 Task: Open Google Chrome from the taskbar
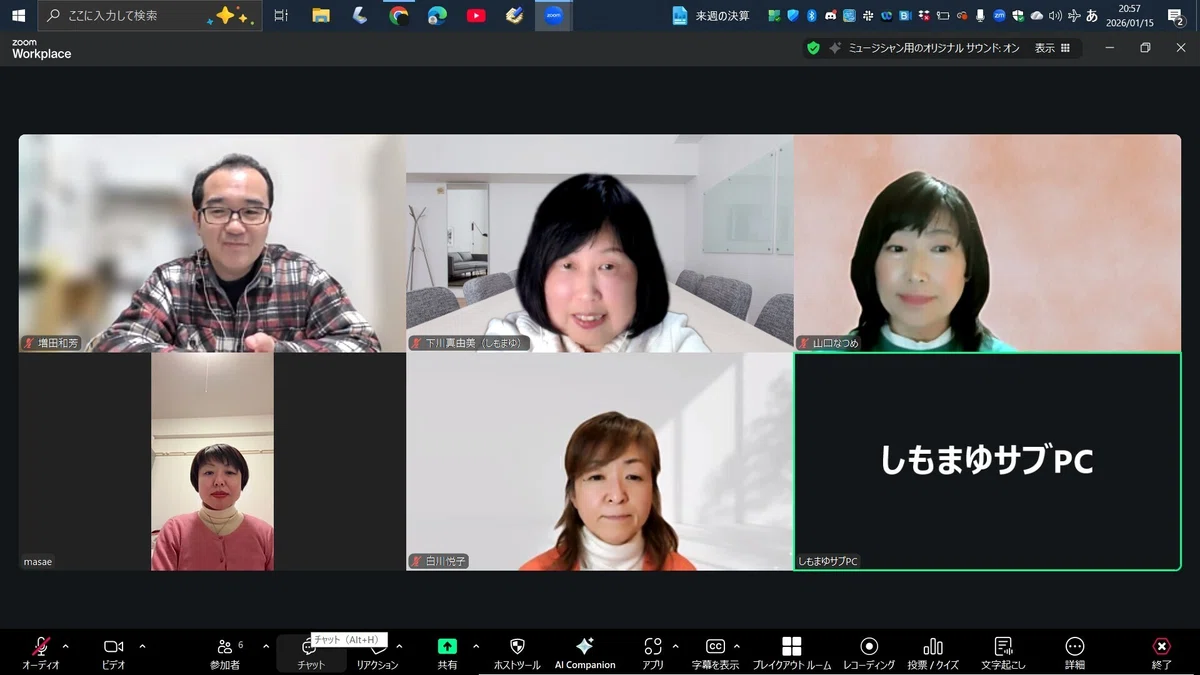(x=399, y=15)
